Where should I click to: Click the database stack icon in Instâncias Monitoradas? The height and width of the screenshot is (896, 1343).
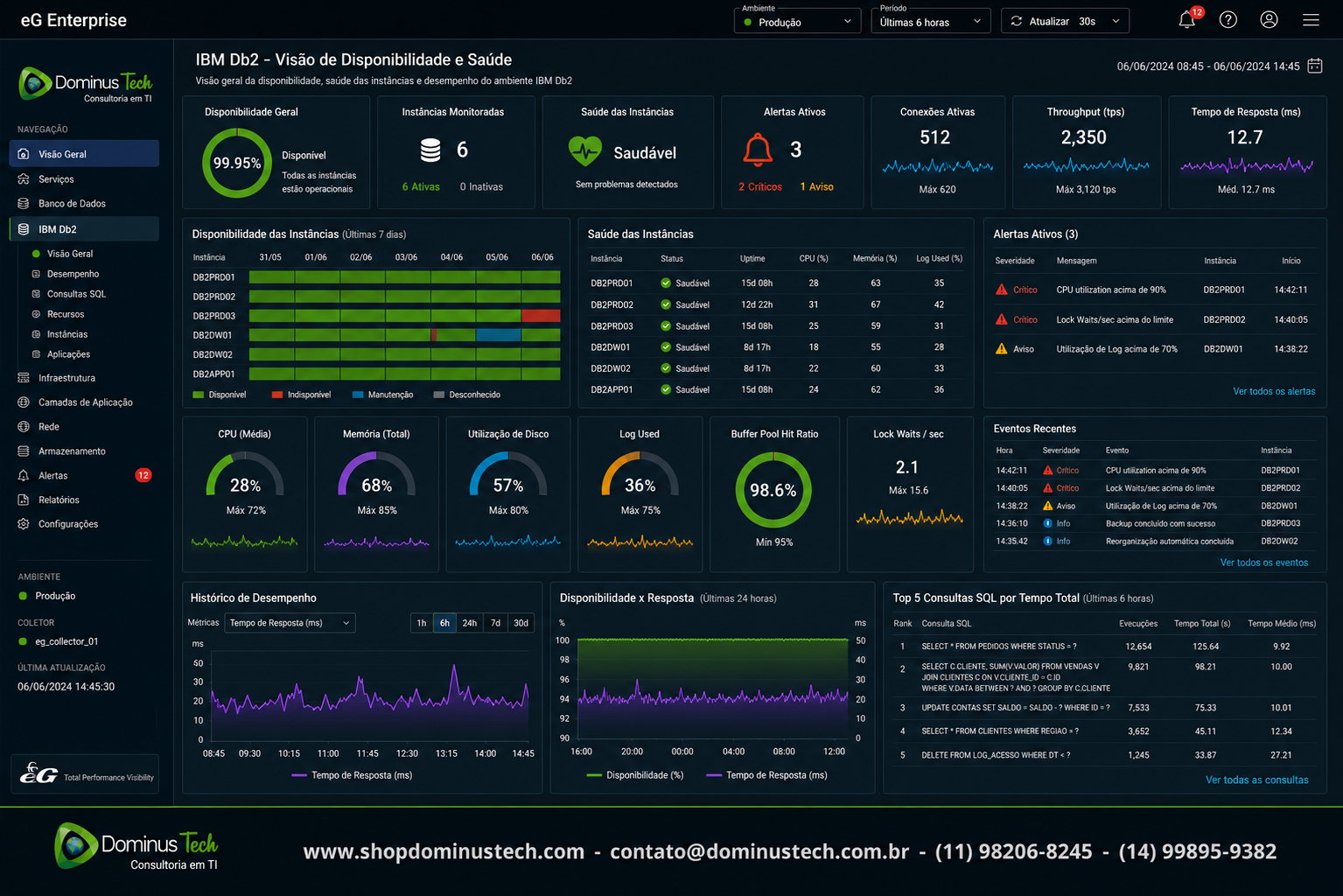[430, 150]
